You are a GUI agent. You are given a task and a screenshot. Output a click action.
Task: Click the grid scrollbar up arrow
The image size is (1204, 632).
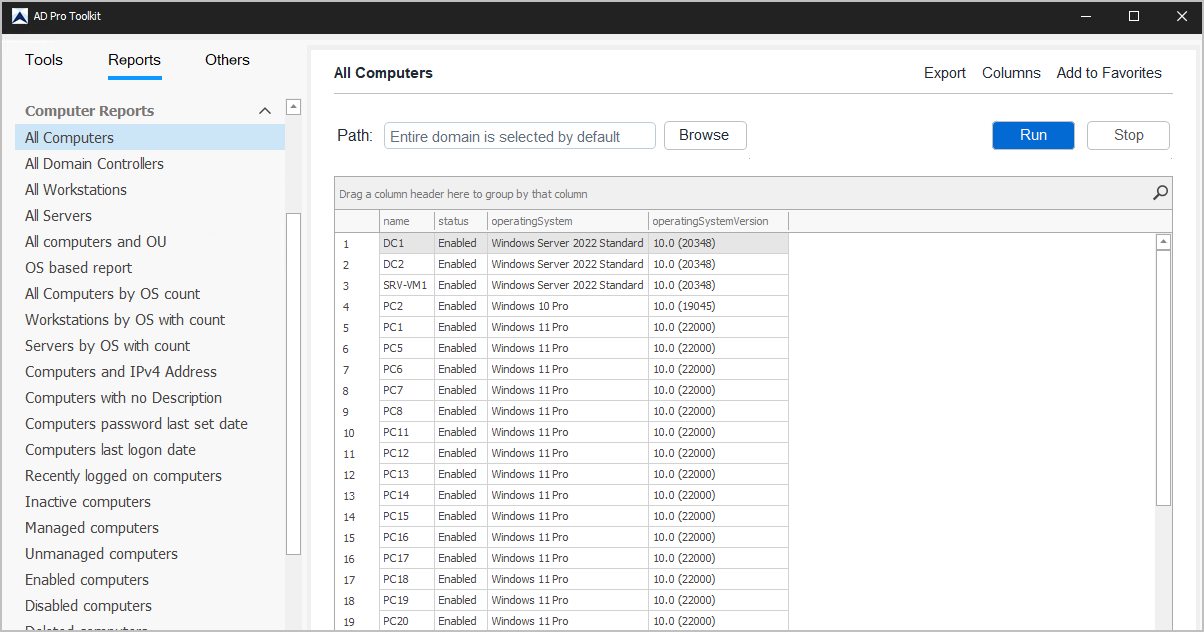tap(1163, 242)
